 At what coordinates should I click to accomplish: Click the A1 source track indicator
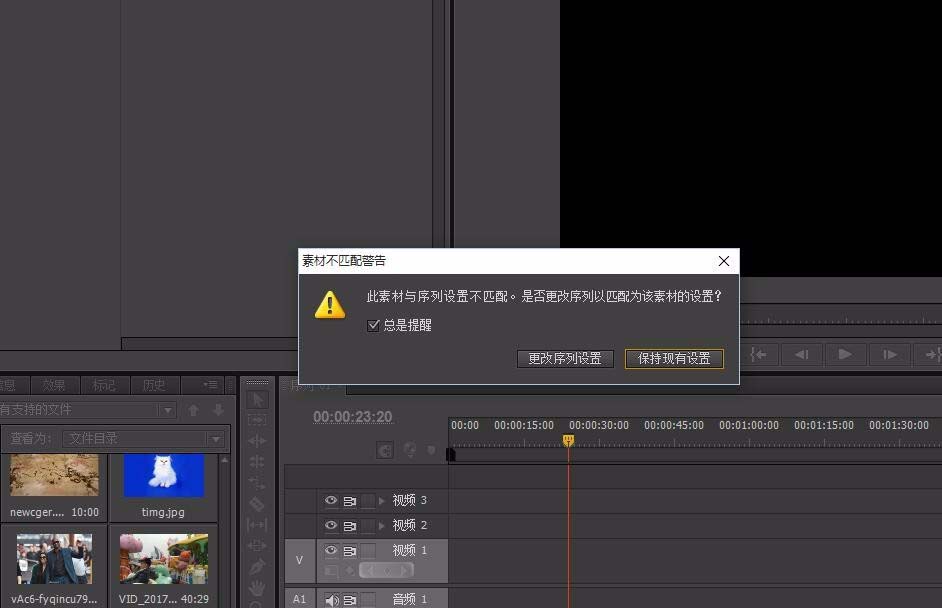(x=300, y=598)
